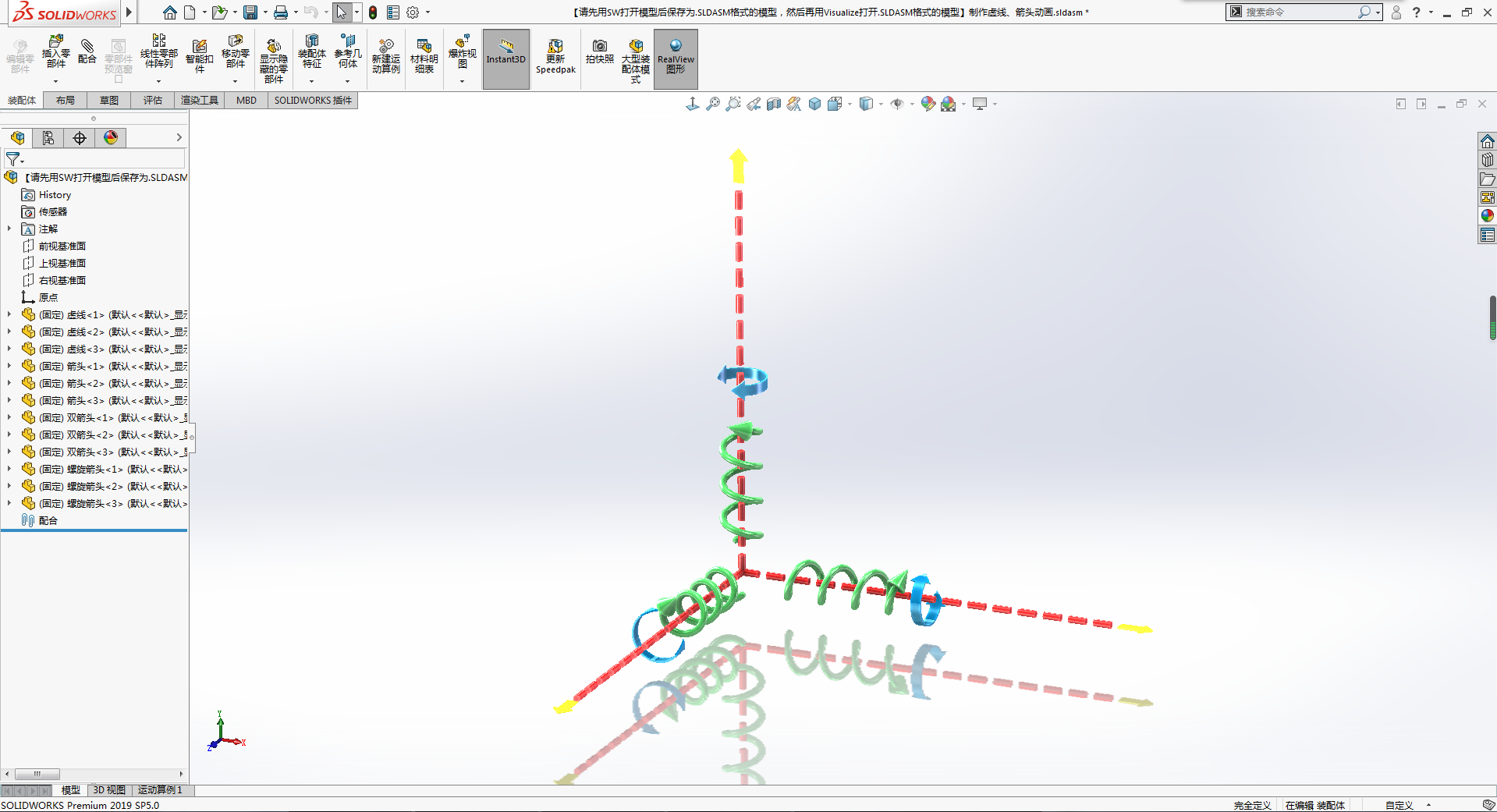Expand the 双箭头<3> component node
The width and height of the screenshot is (1497, 812).
click(x=9, y=452)
